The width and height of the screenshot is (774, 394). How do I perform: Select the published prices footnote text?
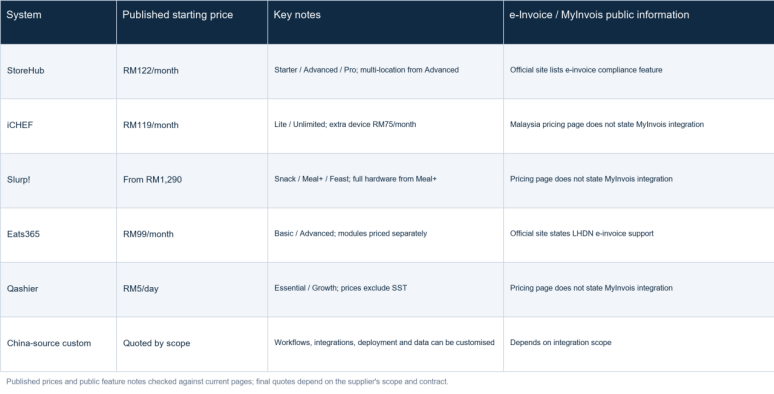227,382
